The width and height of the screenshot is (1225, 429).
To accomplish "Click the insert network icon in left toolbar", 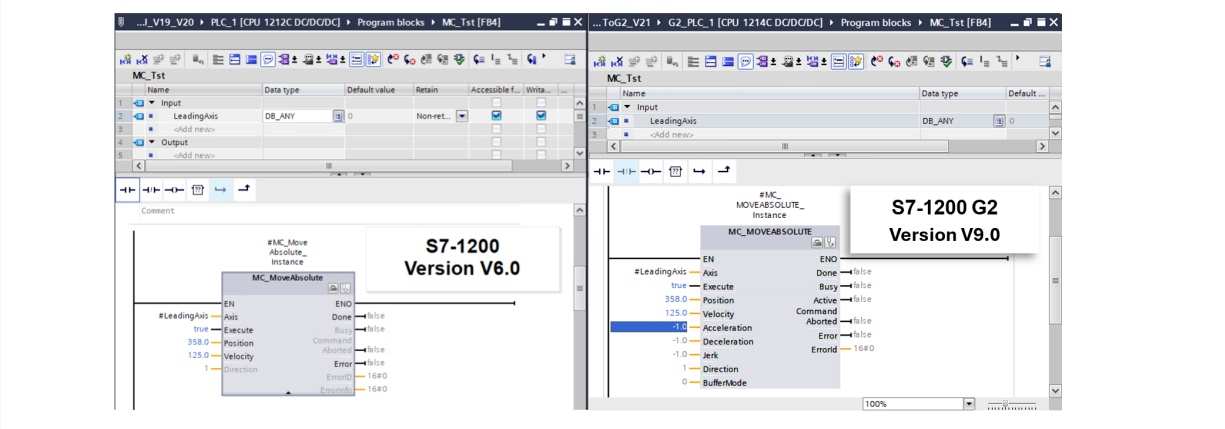I will [x=125, y=60].
